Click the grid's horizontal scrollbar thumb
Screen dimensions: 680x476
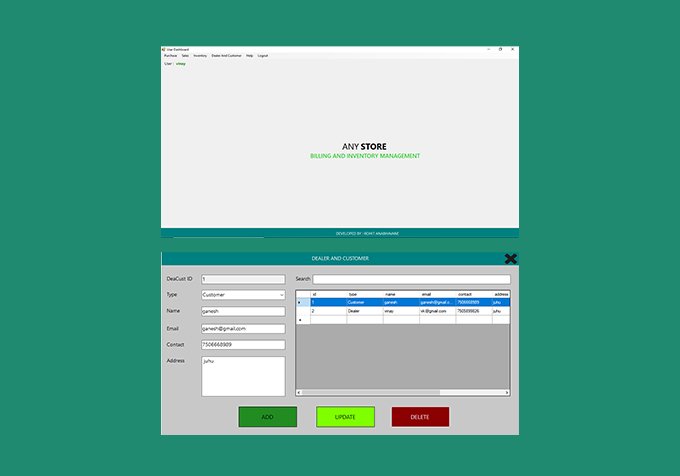click(371, 392)
